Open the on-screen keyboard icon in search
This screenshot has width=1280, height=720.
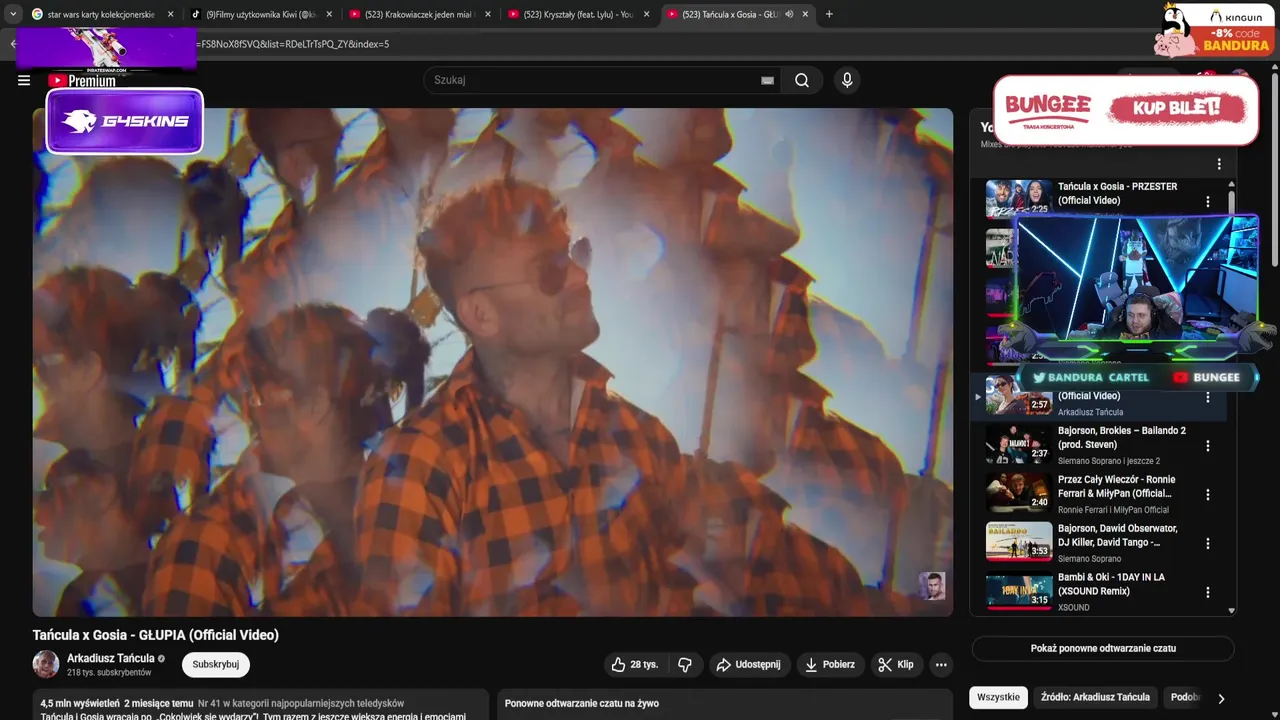pos(767,80)
